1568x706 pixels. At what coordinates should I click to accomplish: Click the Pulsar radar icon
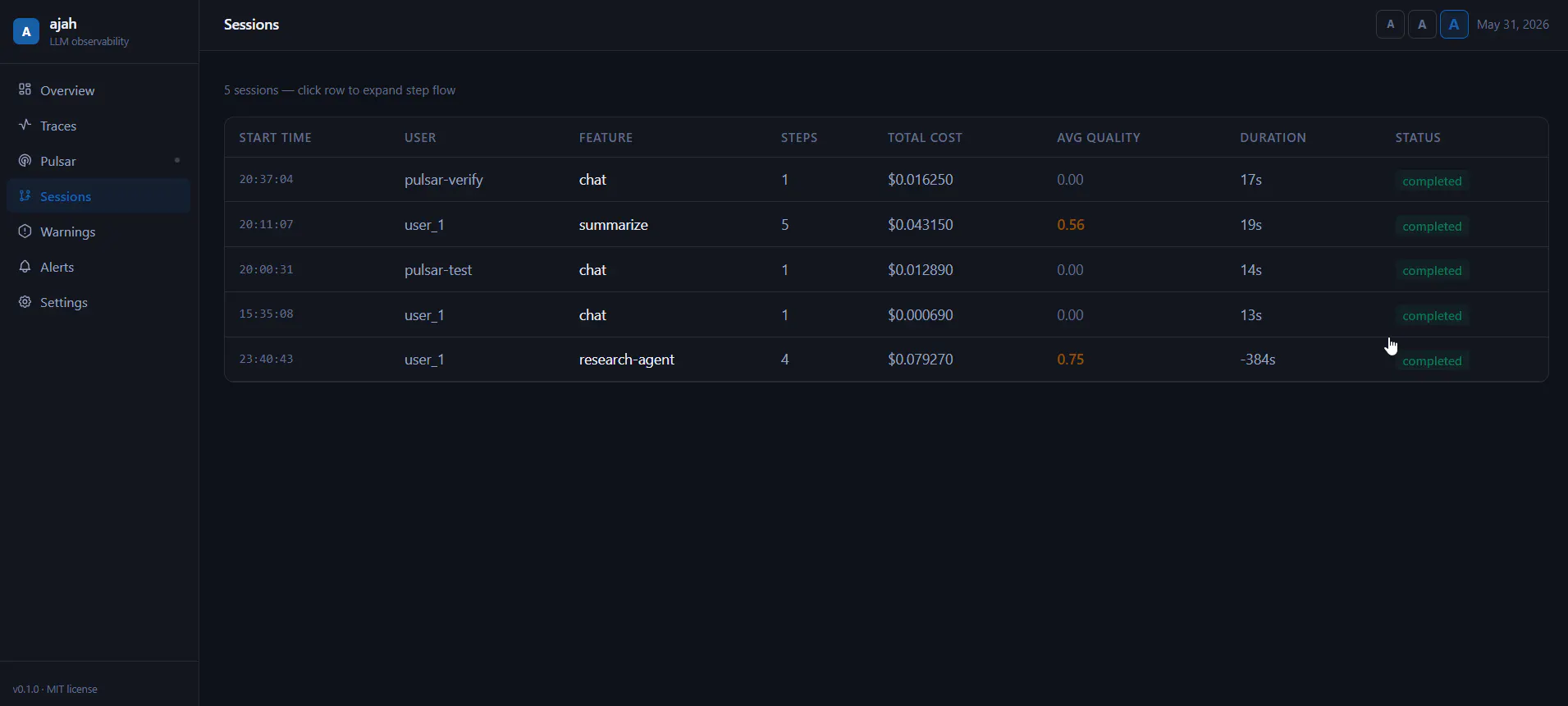25,161
